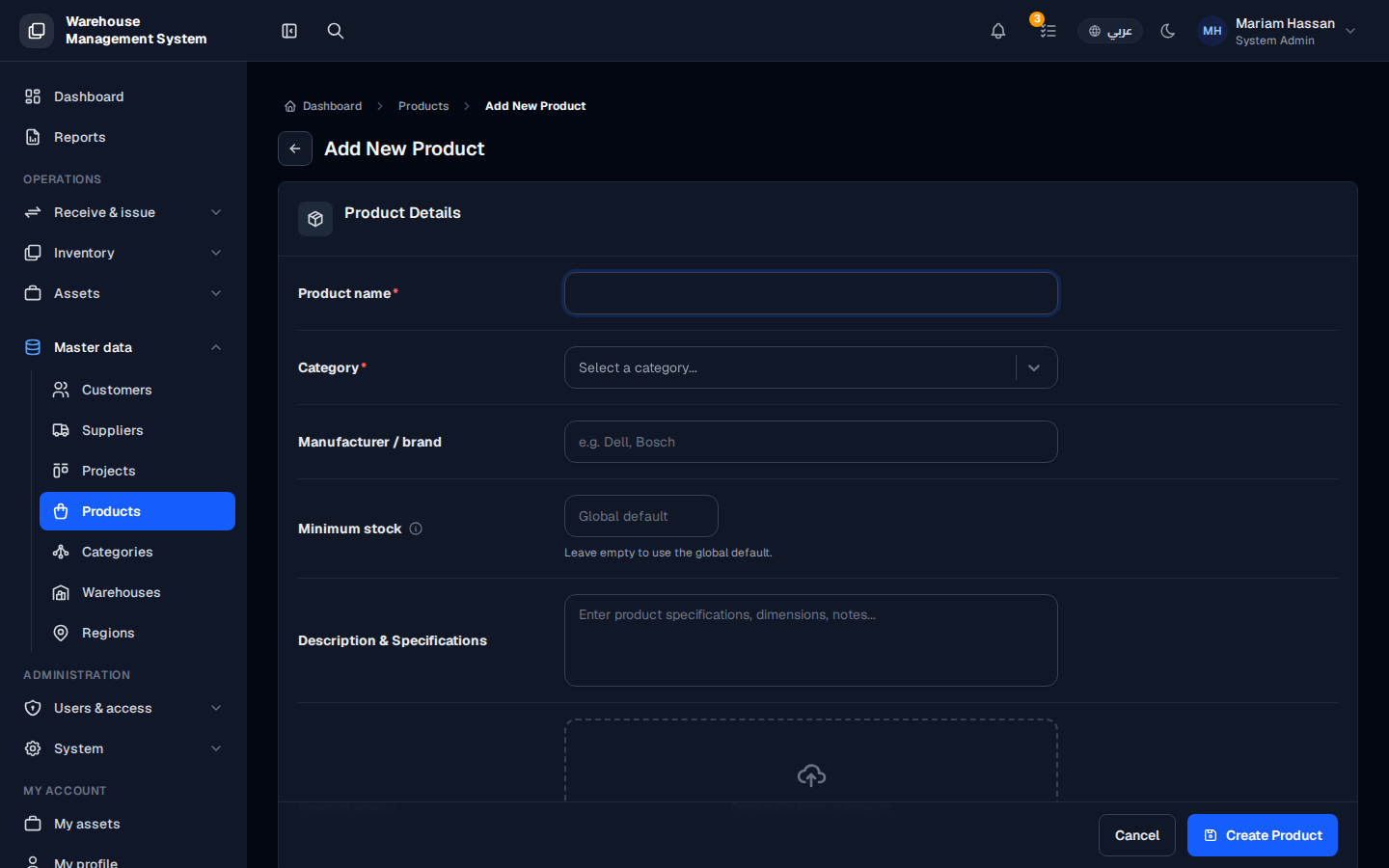1389x868 pixels.
Task: Open Regions in sidebar
Action: tap(137, 633)
